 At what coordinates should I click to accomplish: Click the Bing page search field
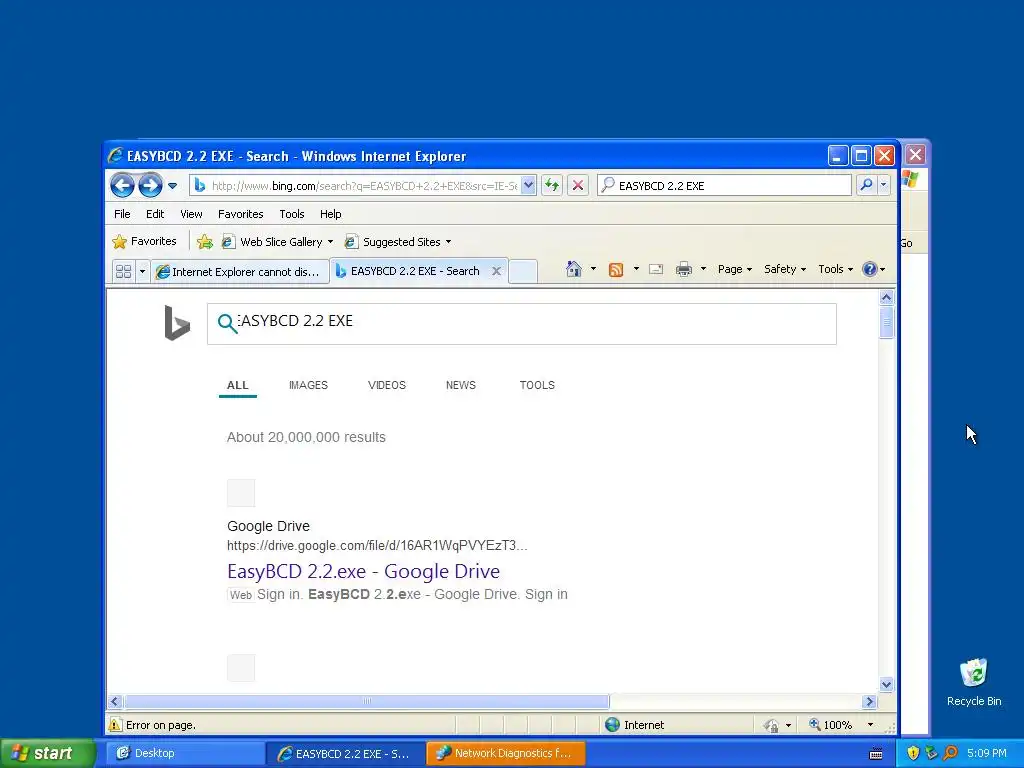(x=522, y=323)
